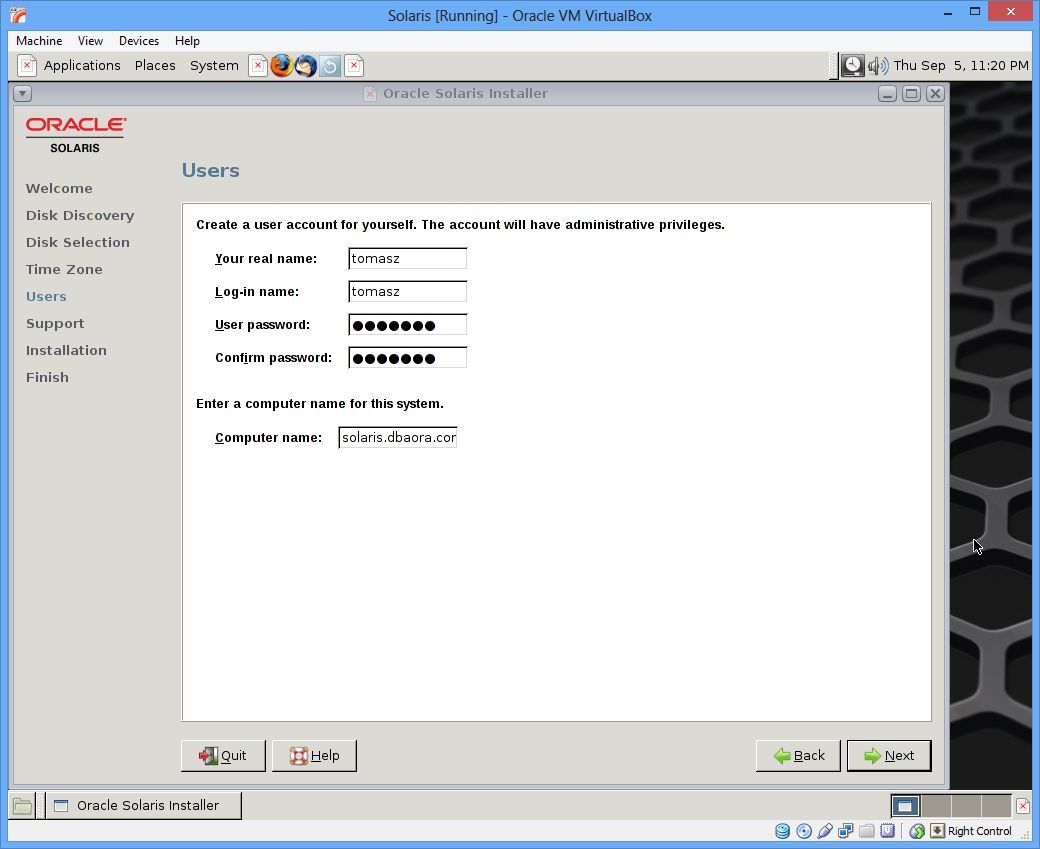Click the installer Help button
This screenshot has height=849, width=1040.
pos(314,756)
